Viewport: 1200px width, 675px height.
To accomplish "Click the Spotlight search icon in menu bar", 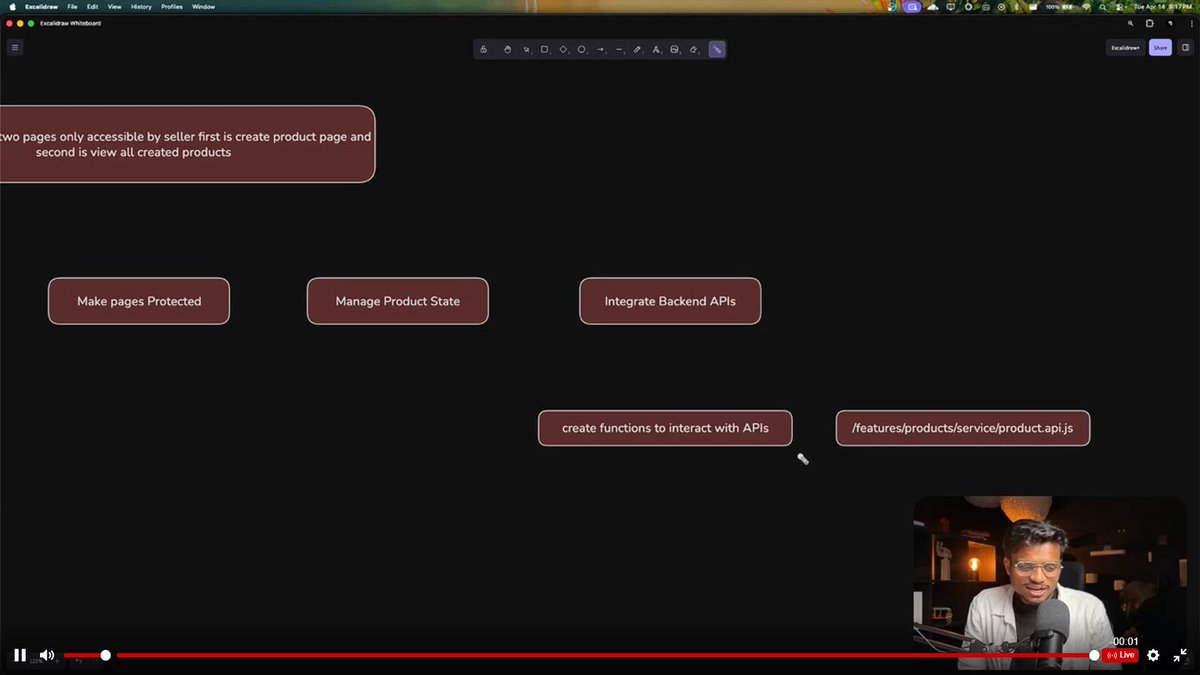I will 1102,6.
